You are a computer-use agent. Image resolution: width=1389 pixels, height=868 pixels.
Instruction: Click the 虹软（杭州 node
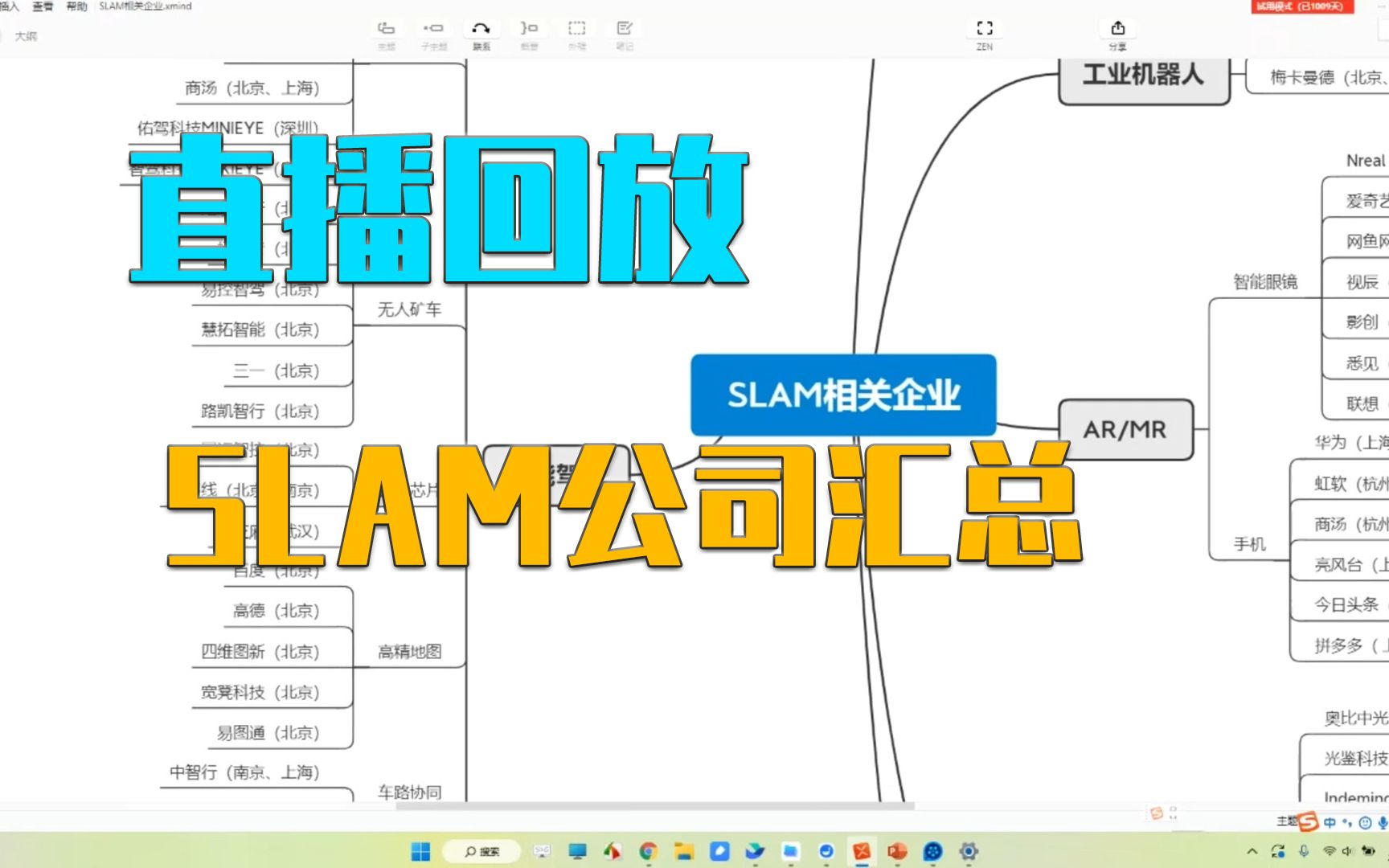(1351, 483)
